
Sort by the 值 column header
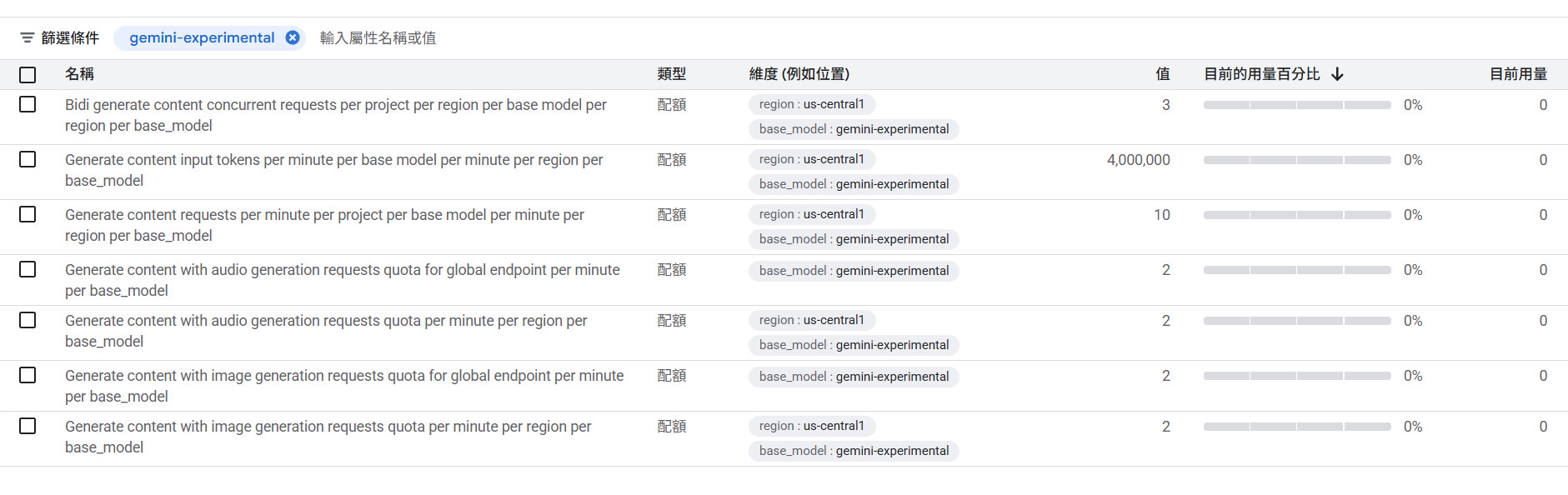(1162, 74)
